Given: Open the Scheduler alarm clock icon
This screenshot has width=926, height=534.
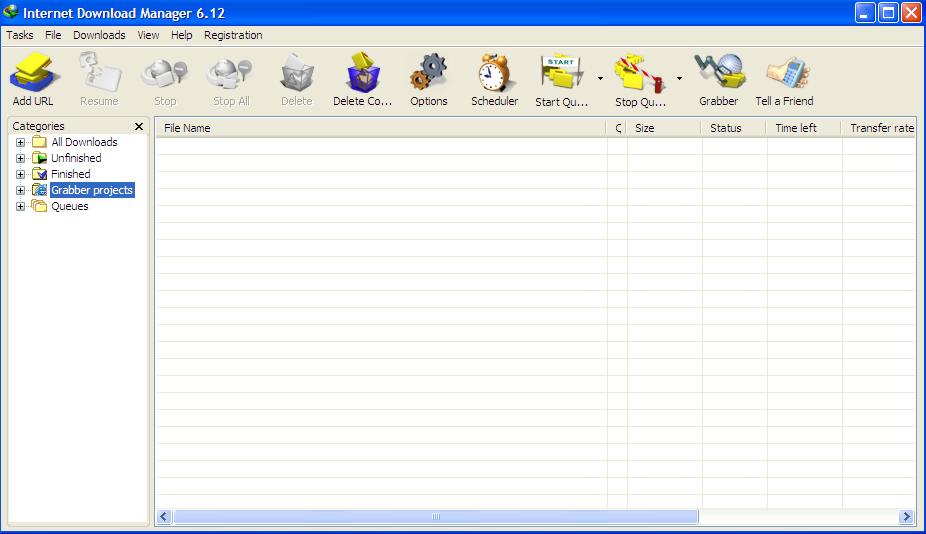Looking at the screenshot, I should point(494,73).
